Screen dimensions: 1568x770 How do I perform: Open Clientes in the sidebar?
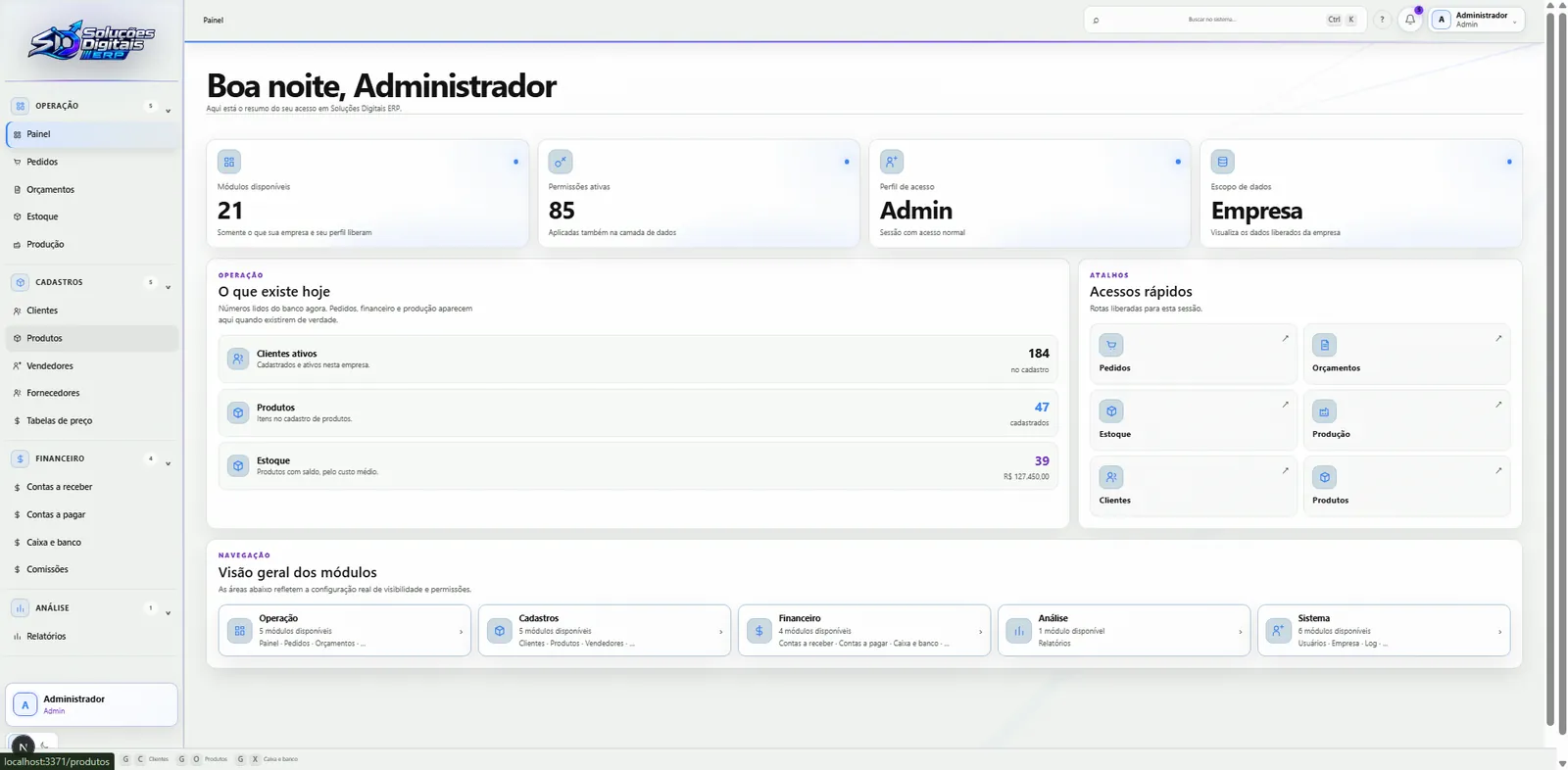92,311
